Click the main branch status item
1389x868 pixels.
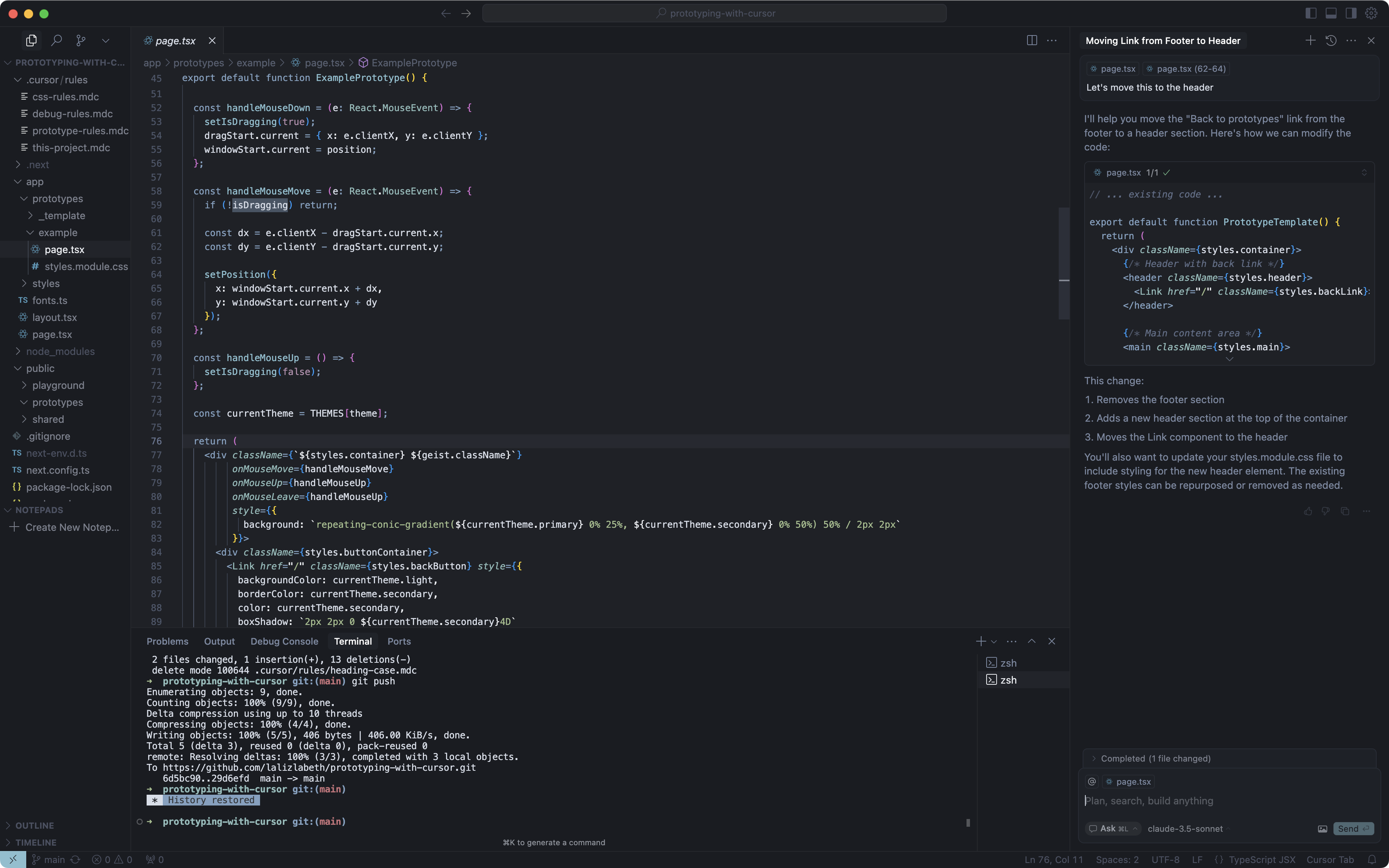(48, 860)
